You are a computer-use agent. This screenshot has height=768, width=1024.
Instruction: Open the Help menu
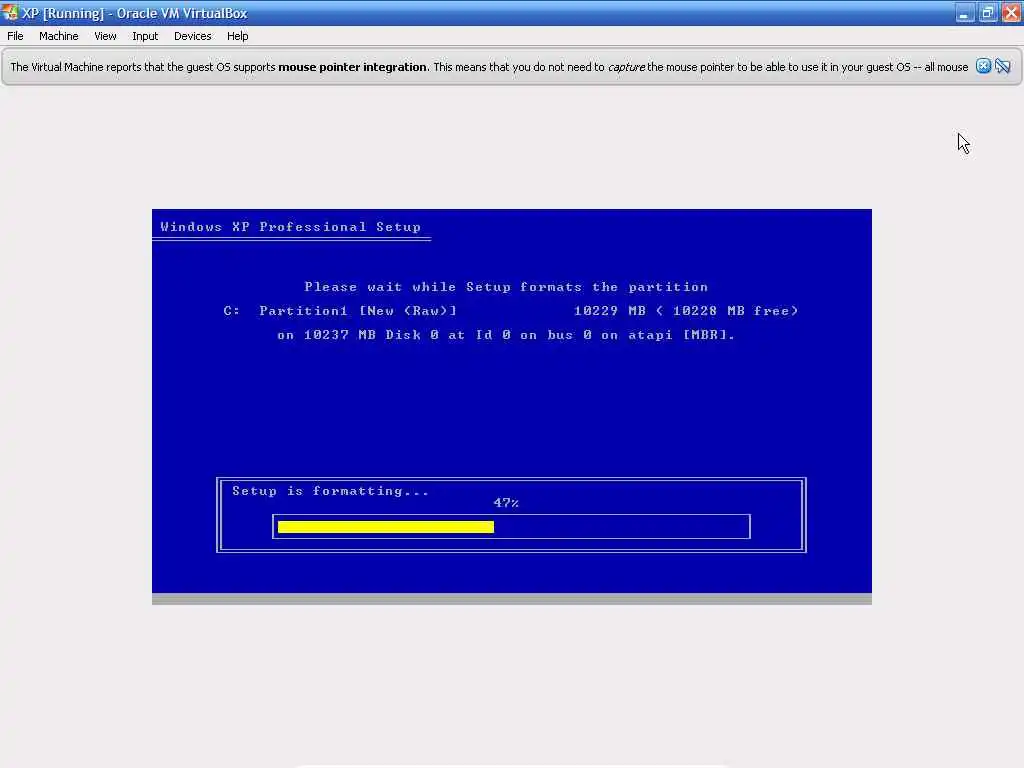238,36
